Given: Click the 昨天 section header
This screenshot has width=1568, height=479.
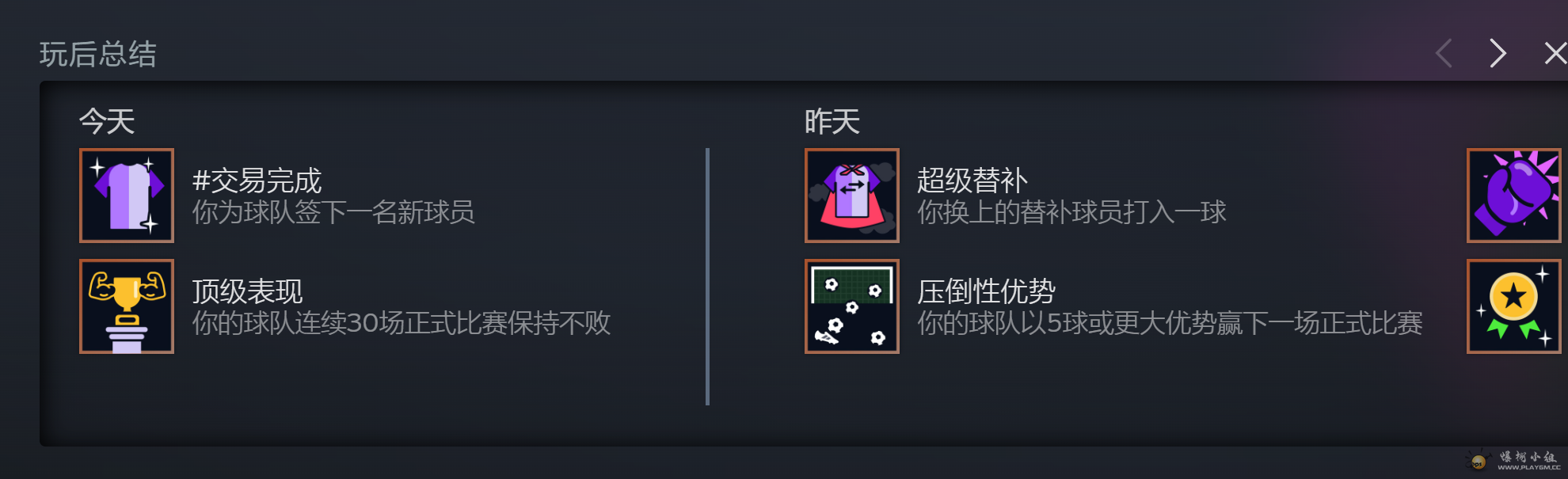Looking at the screenshot, I should (832, 121).
